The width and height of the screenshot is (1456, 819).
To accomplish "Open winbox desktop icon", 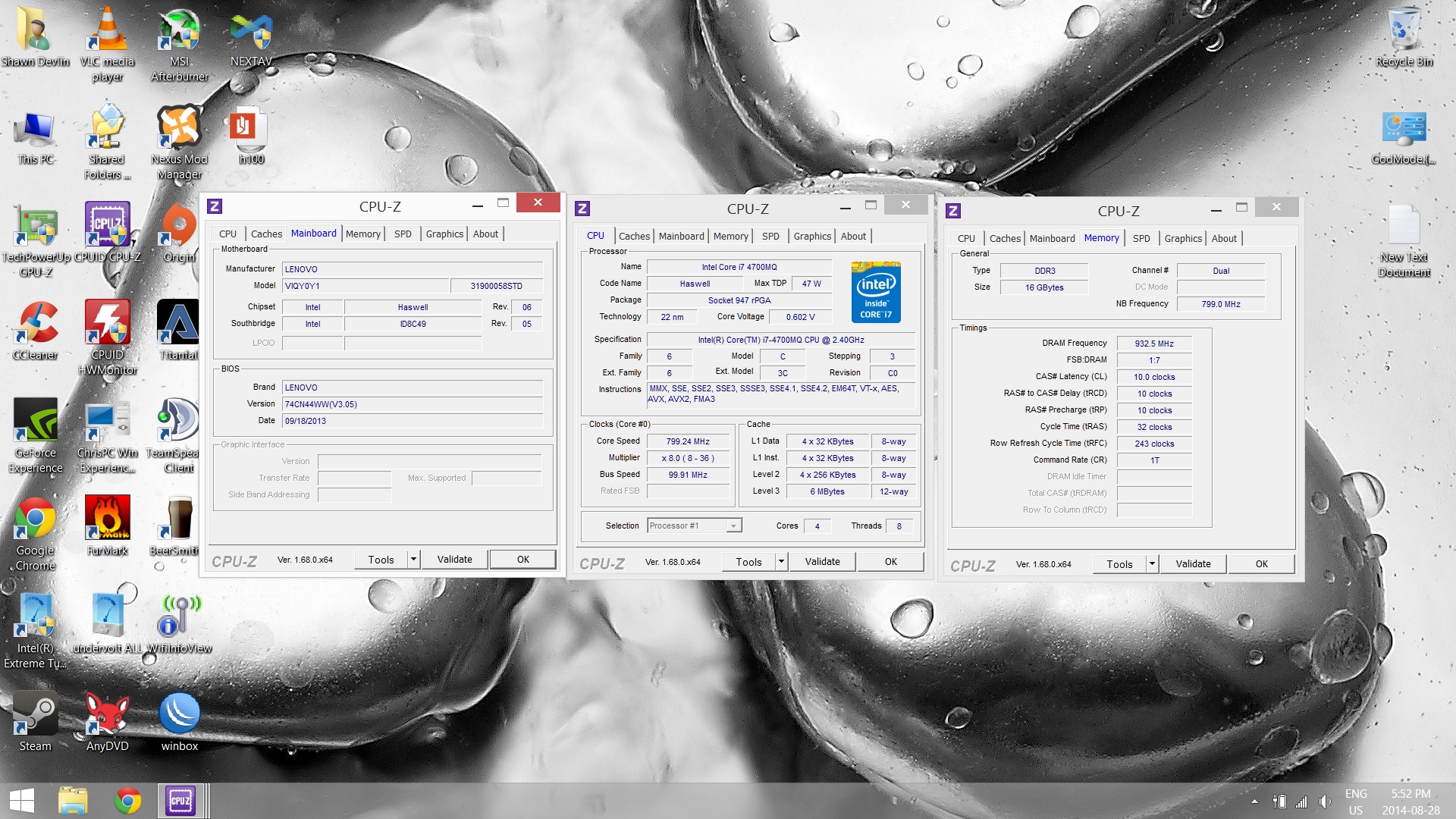I will coord(179,722).
